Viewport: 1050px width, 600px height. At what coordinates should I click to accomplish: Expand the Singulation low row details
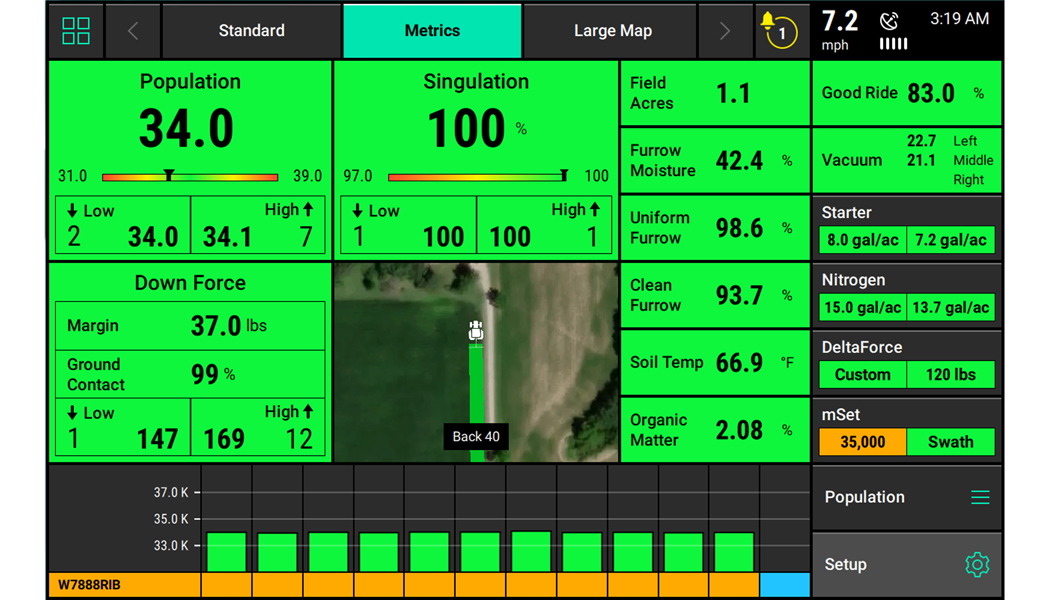[407, 225]
